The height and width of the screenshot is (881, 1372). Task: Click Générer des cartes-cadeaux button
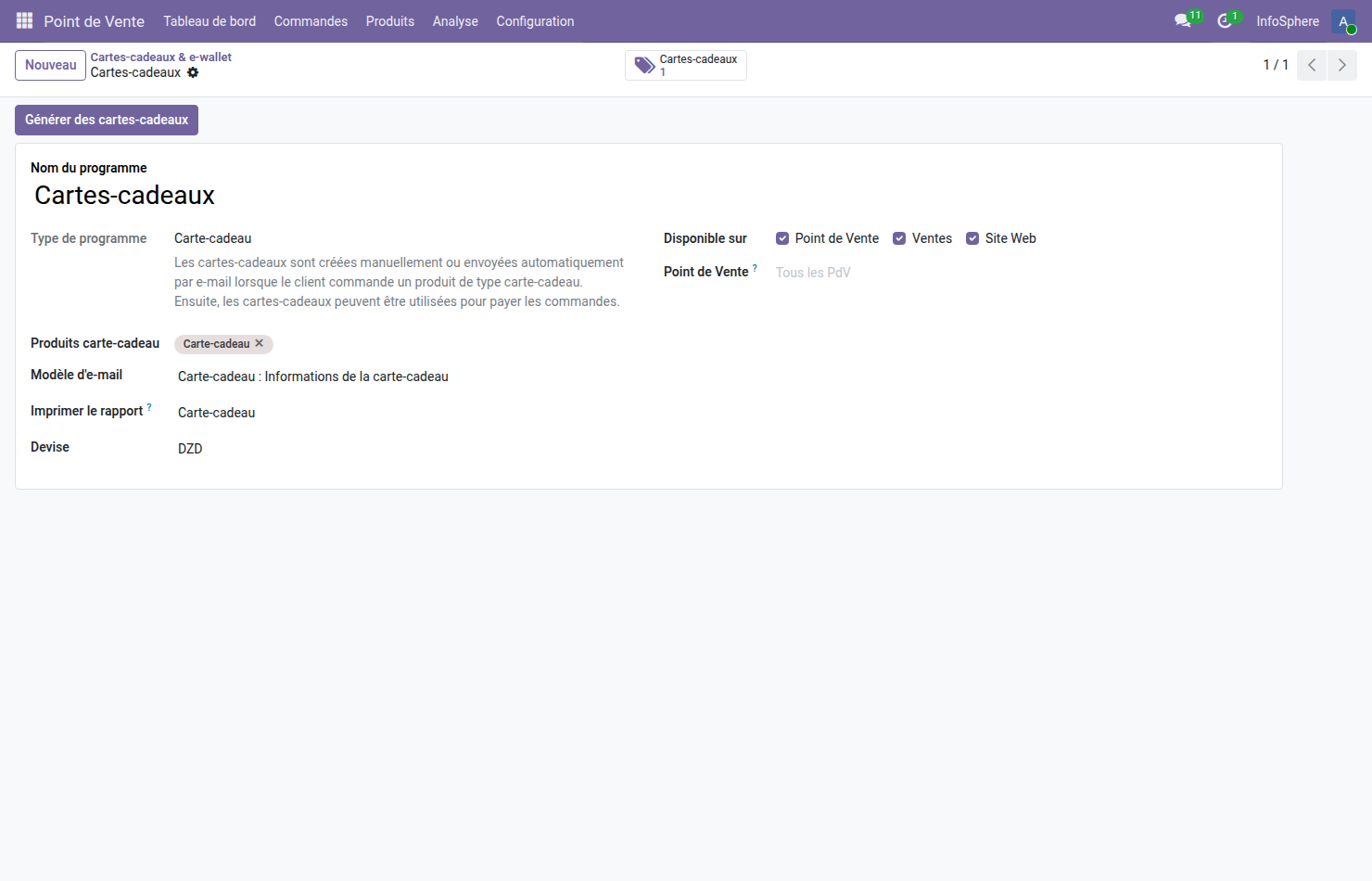coord(107,120)
